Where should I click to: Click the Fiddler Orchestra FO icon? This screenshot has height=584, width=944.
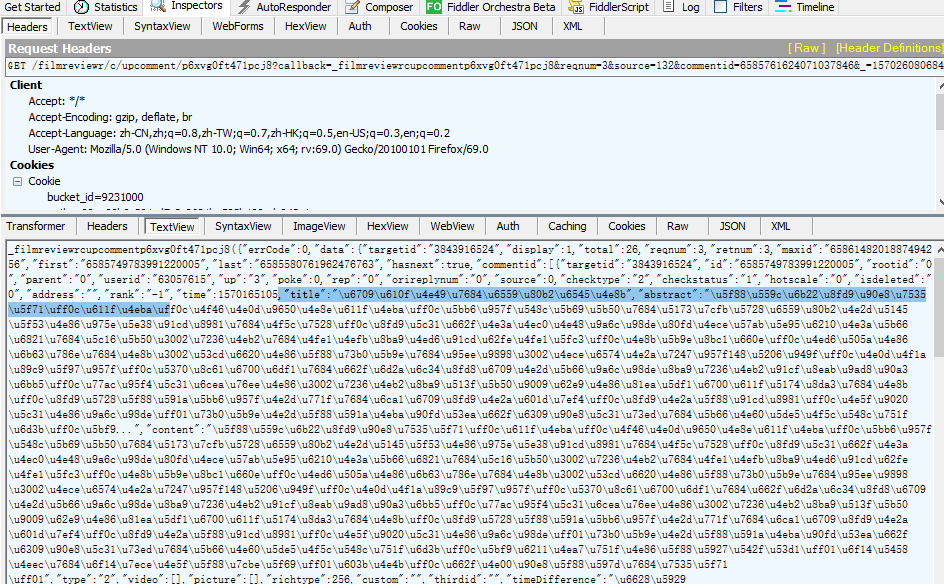click(x=434, y=7)
